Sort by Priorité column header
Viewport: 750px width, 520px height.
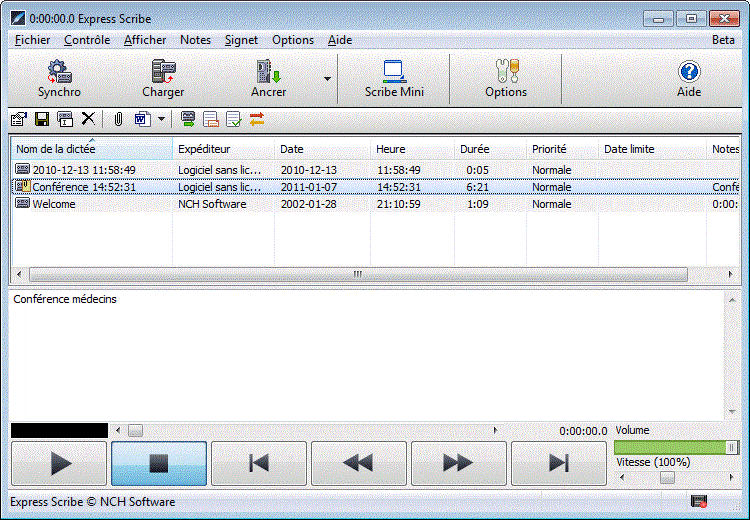[562, 149]
